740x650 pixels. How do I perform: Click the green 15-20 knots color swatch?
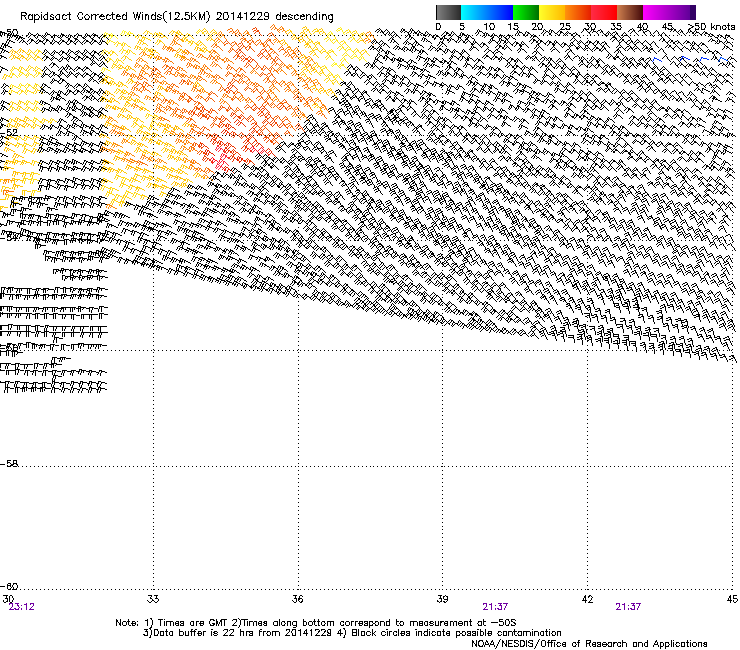click(526, 12)
